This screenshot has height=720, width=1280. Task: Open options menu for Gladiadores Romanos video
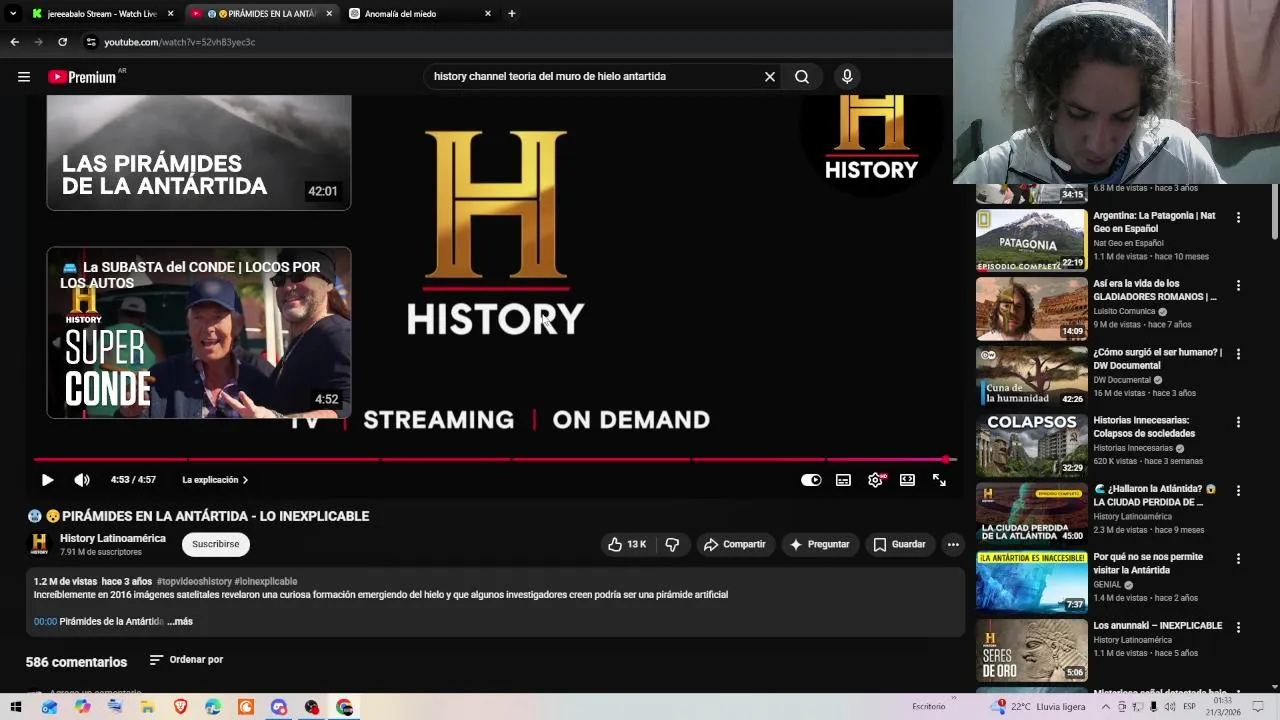tap(1238, 285)
